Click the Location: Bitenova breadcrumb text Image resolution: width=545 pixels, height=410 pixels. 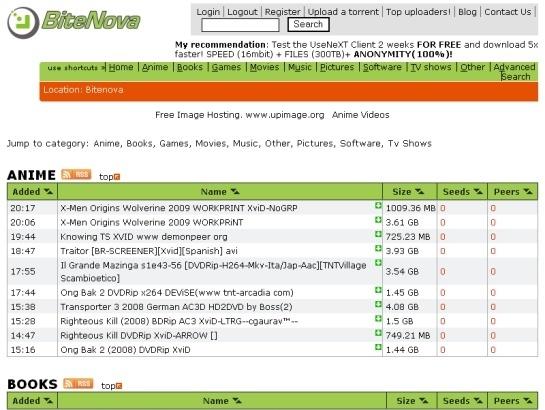pyautogui.click(x=83, y=90)
